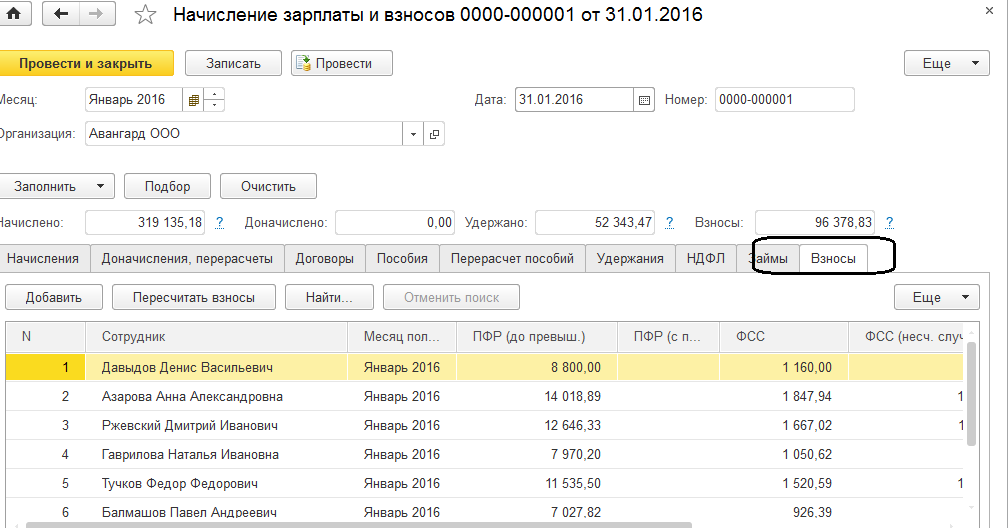The height and width of the screenshot is (528, 1008).
Task: Switch to the Взносы tab
Action: coord(833,259)
